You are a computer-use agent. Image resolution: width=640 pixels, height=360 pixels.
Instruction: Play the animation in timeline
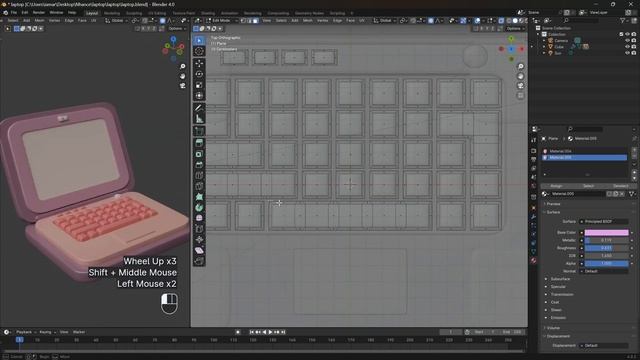tap(270, 332)
